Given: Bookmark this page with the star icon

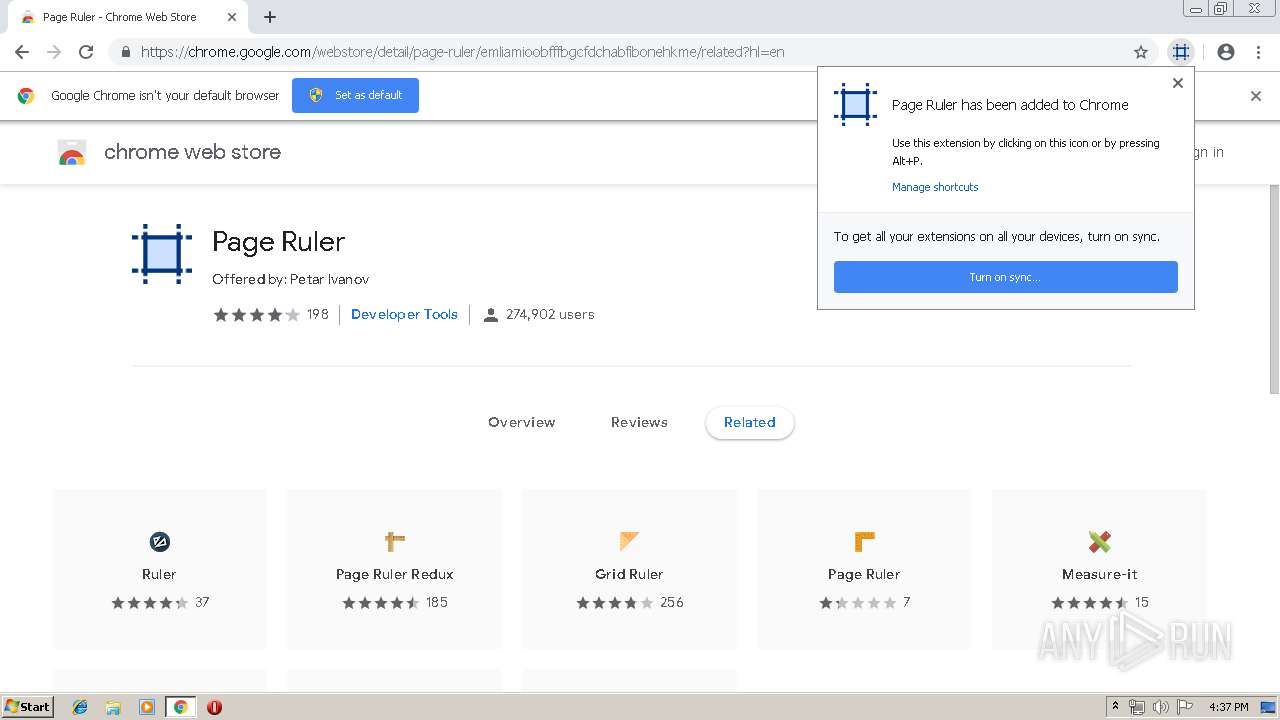Looking at the screenshot, I should pyautogui.click(x=1141, y=52).
